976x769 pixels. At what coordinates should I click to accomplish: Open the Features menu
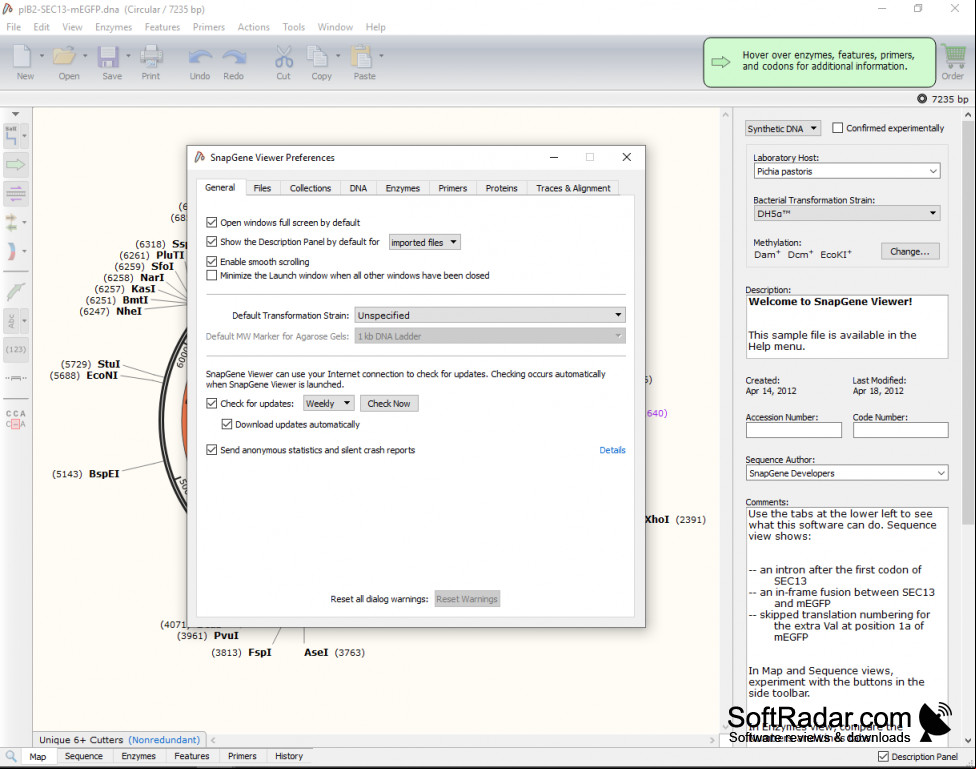pos(162,27)
